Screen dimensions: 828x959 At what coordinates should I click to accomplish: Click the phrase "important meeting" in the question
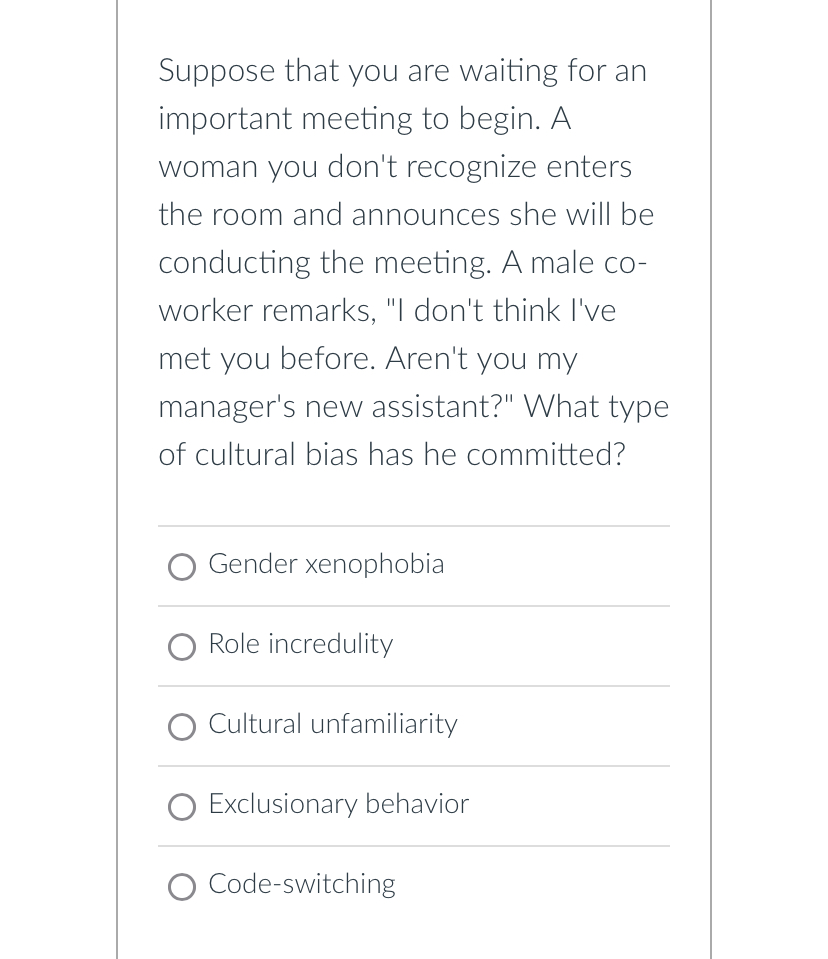286,119
